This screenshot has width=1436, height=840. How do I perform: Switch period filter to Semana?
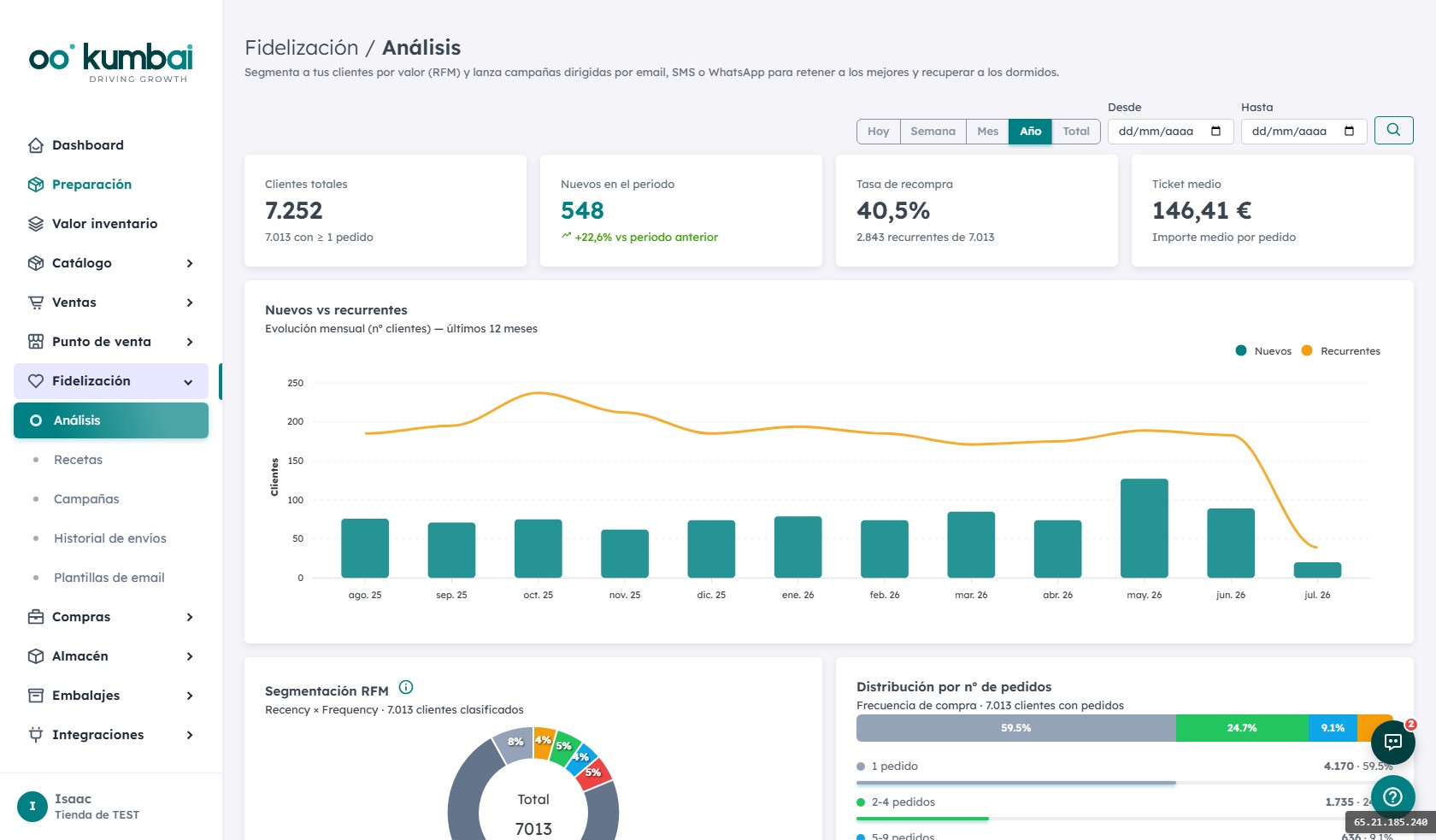[933, 131]
